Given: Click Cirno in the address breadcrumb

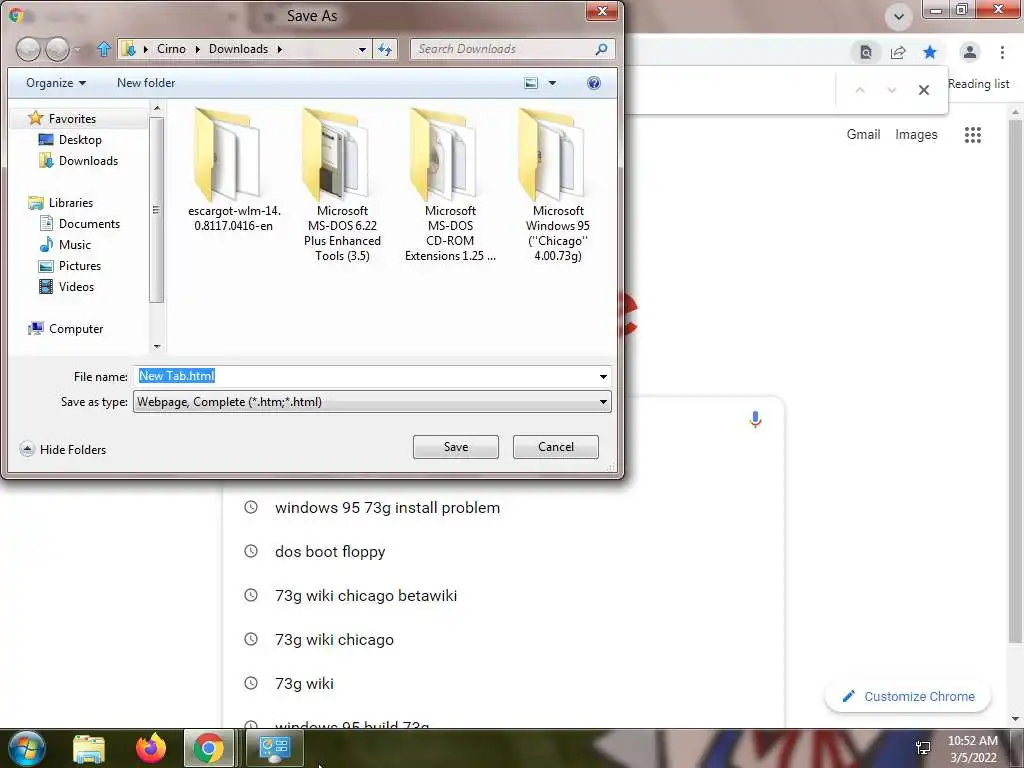Looking at the screenshot, I should [171, 49].
